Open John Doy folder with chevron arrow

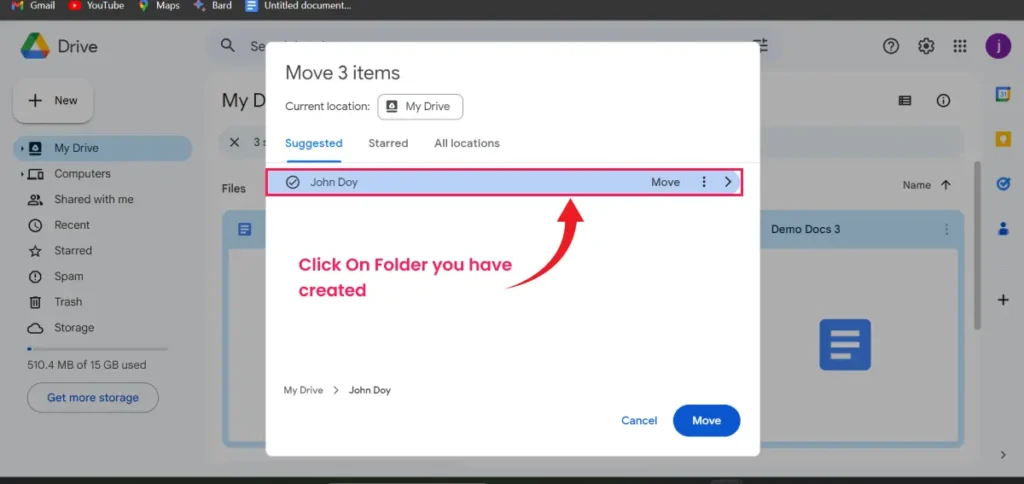click(728, 182)
